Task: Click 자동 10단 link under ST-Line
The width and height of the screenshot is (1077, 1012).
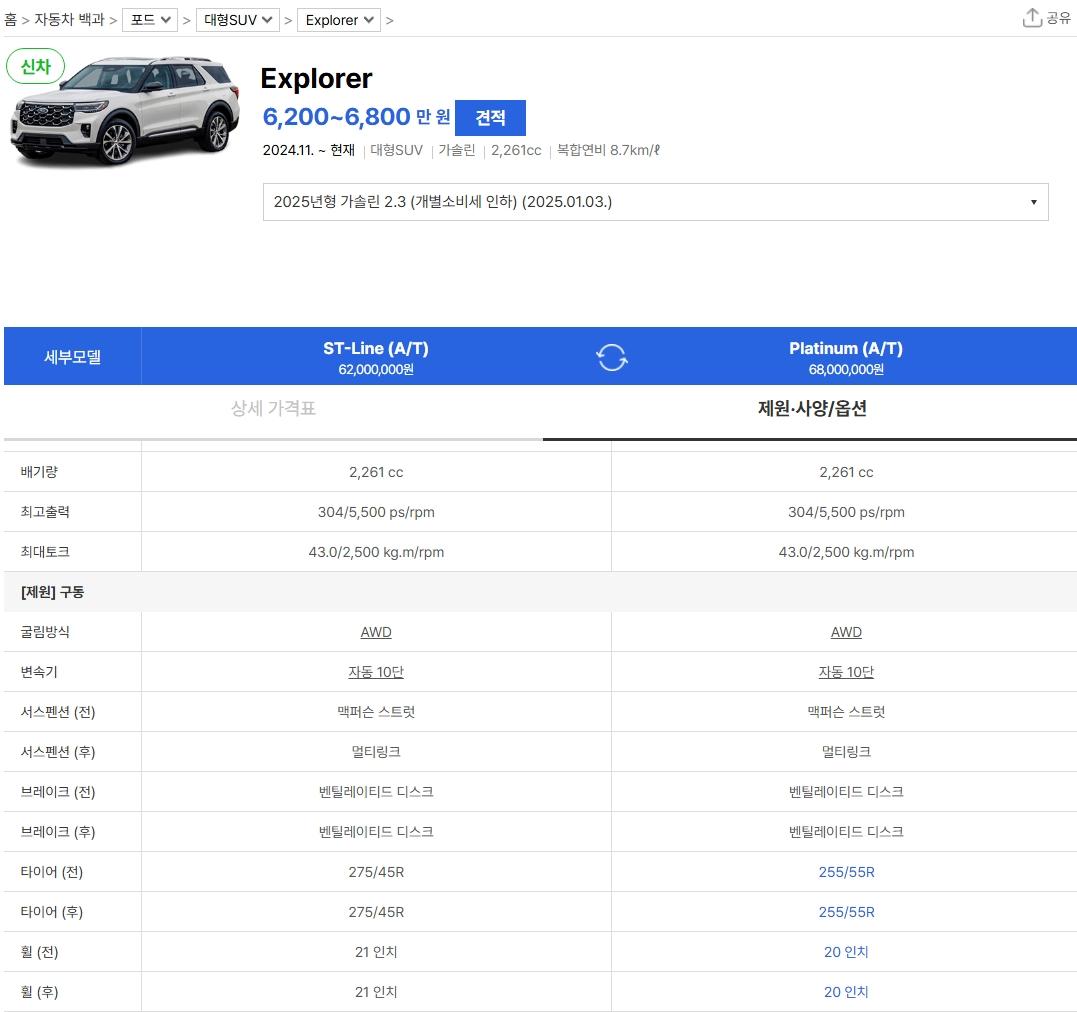Action: click(376, 672)
